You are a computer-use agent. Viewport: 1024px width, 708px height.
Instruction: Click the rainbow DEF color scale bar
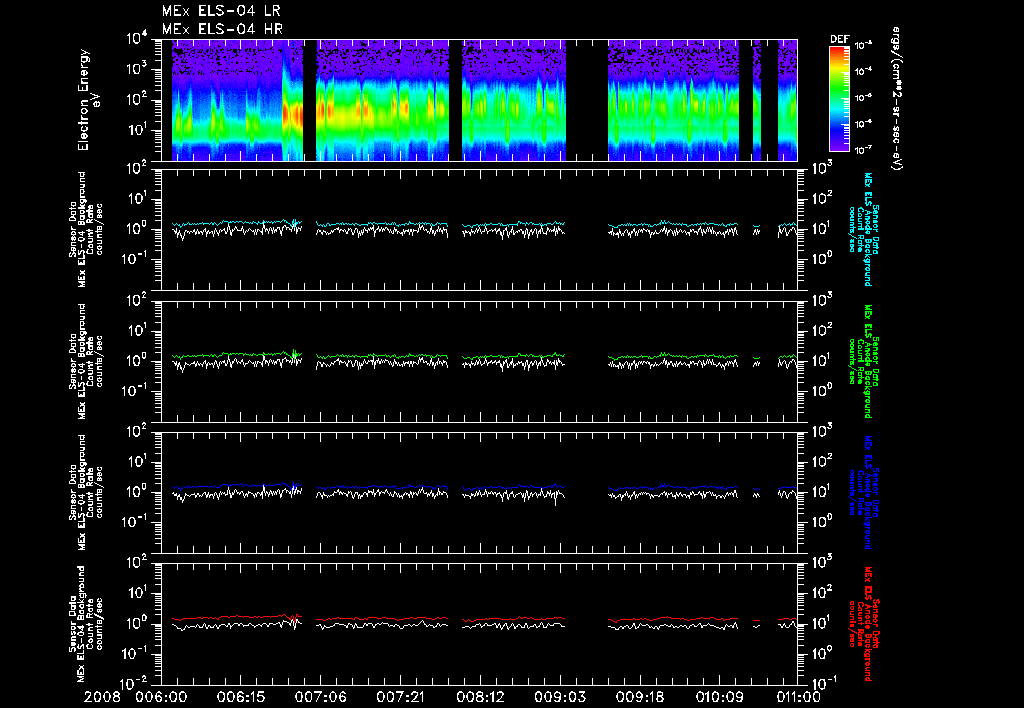[839, 99]
